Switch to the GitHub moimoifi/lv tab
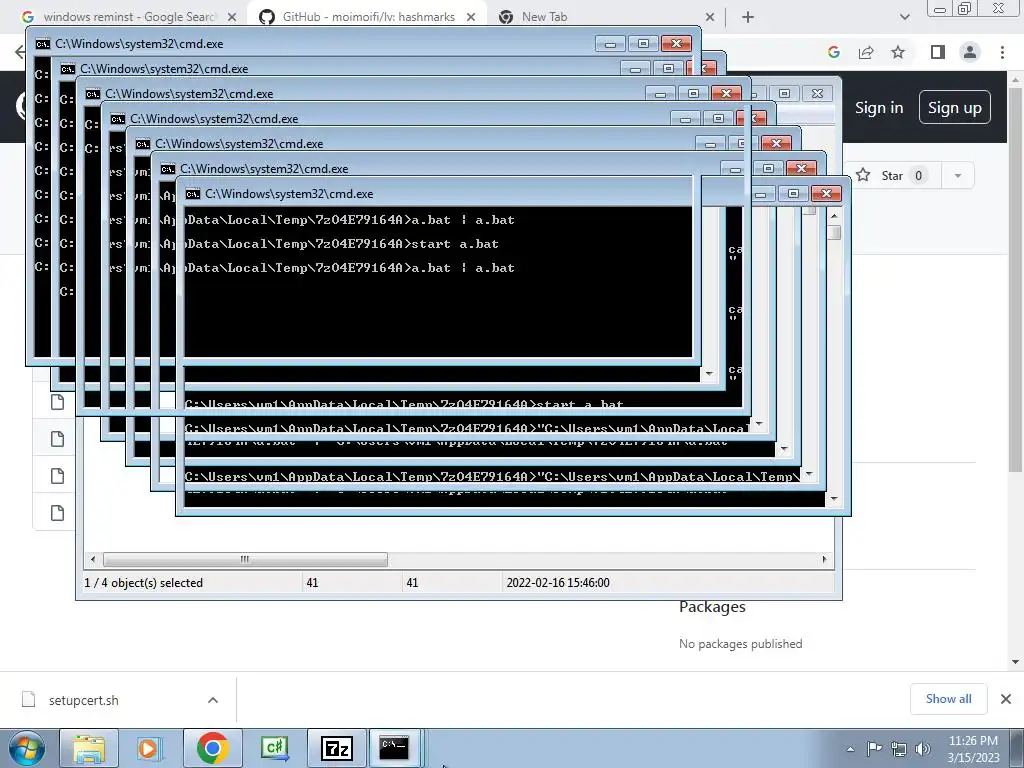The height and width of the screenshot is (768, 1024). [368, 17]
